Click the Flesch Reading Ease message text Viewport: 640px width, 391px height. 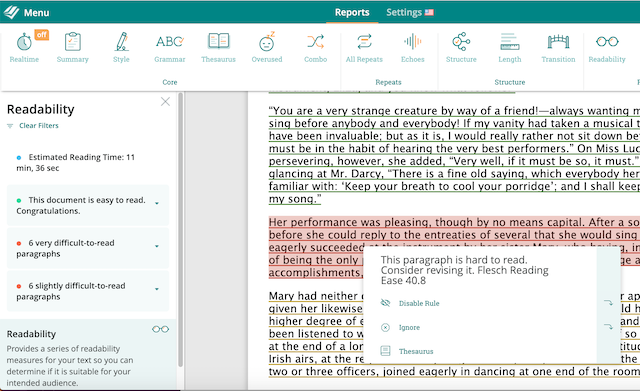(x=464, y=270)
